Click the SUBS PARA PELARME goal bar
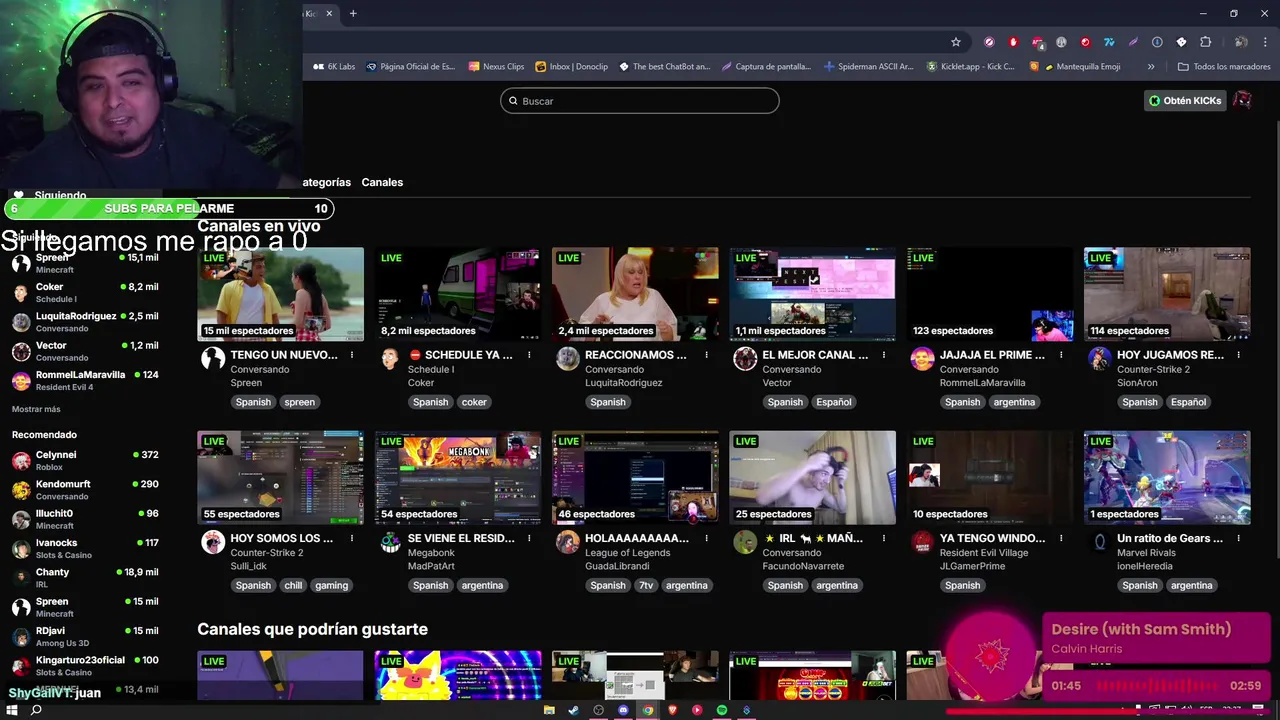The width and height of the screenshot is (1280, 720). point(168,209)
